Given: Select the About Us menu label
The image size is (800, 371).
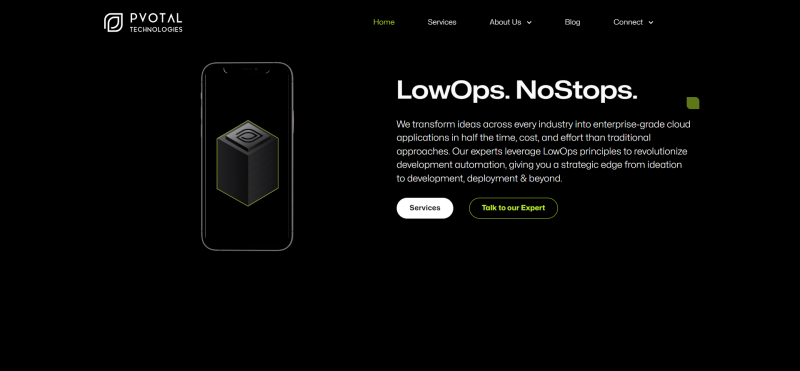Looking at the screenshot, I should (505, 22).
